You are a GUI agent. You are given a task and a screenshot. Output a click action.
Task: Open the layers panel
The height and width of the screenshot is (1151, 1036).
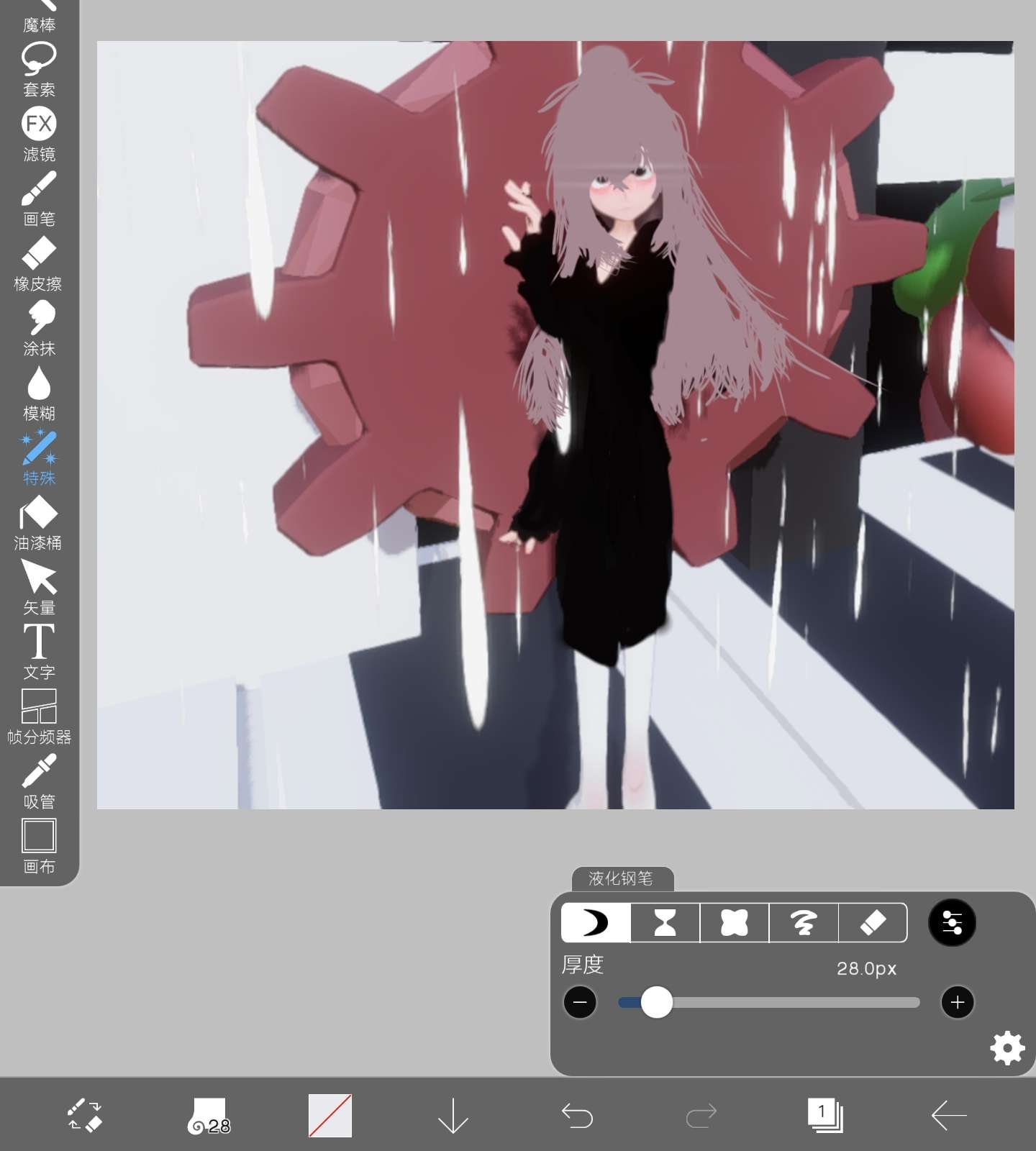point(824,1116)
